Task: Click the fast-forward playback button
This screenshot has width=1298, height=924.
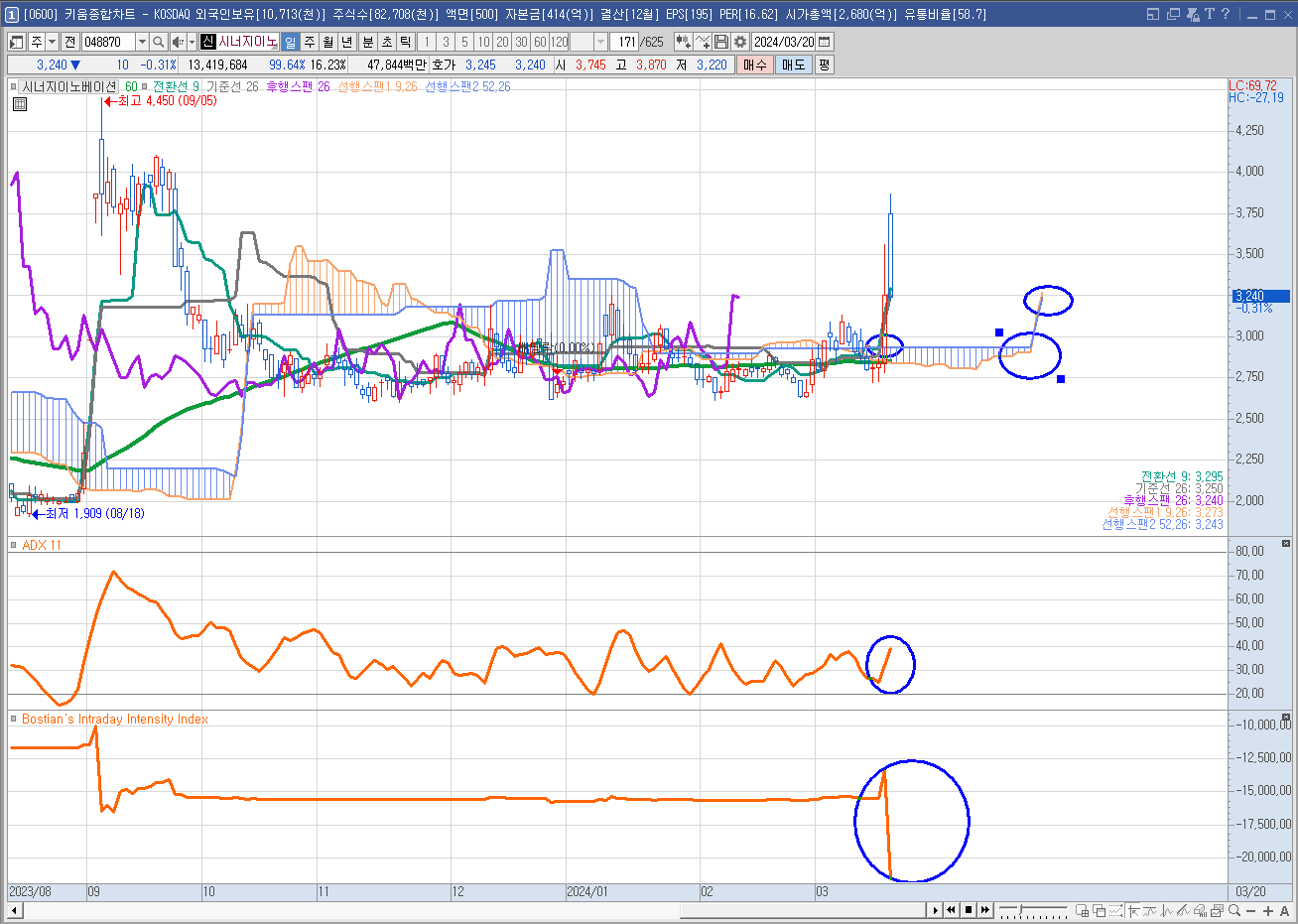Action: tap(985, 910)
